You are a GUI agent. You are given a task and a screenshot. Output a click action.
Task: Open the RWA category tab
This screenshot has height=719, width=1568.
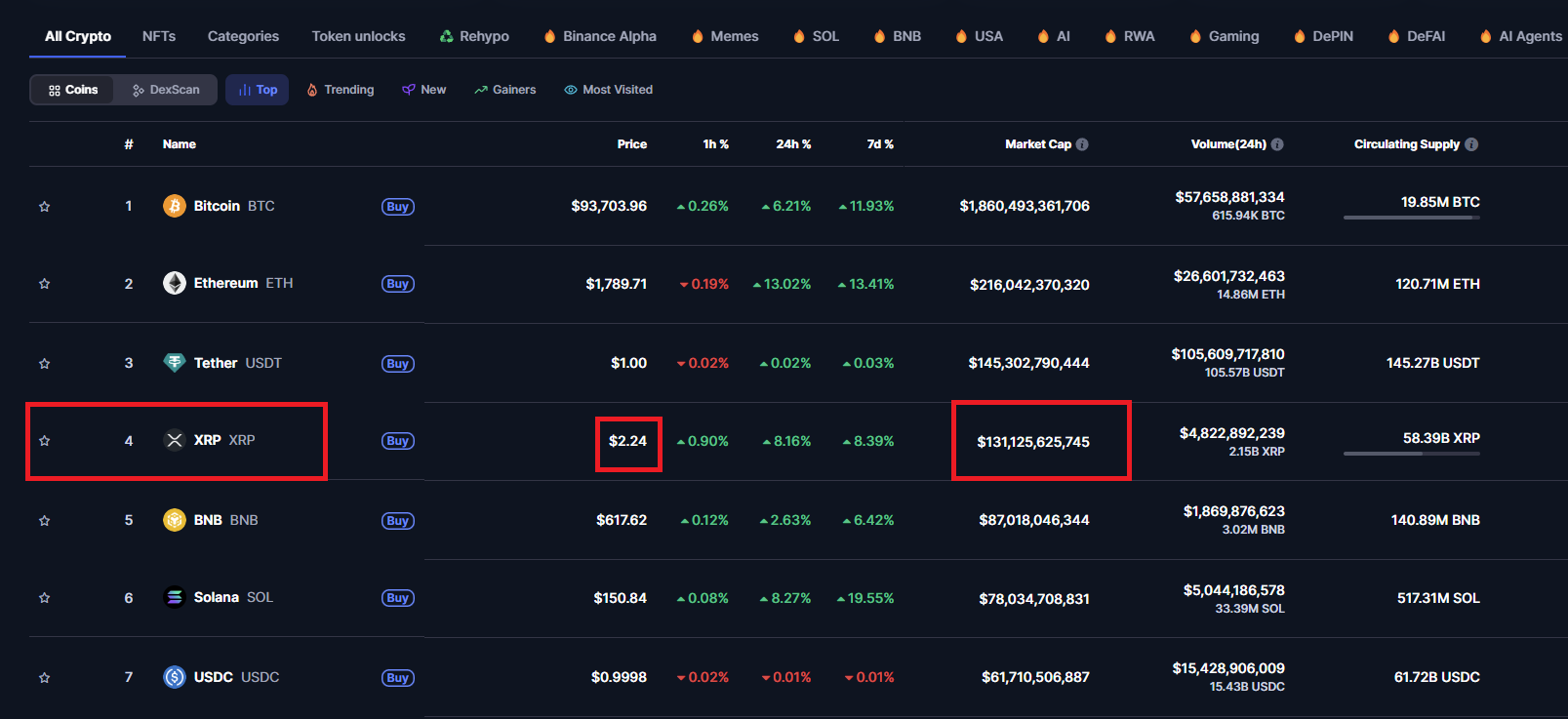tap(1130, 36)
